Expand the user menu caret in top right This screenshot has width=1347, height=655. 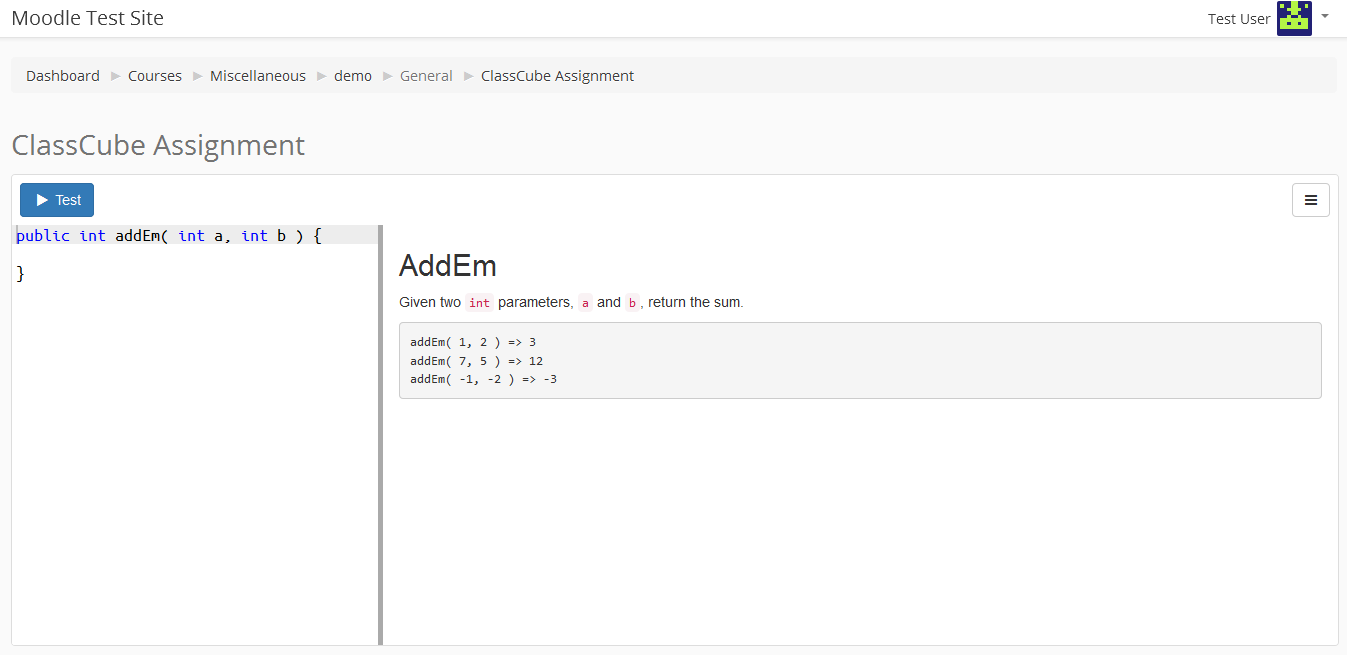click(1325, 17)
